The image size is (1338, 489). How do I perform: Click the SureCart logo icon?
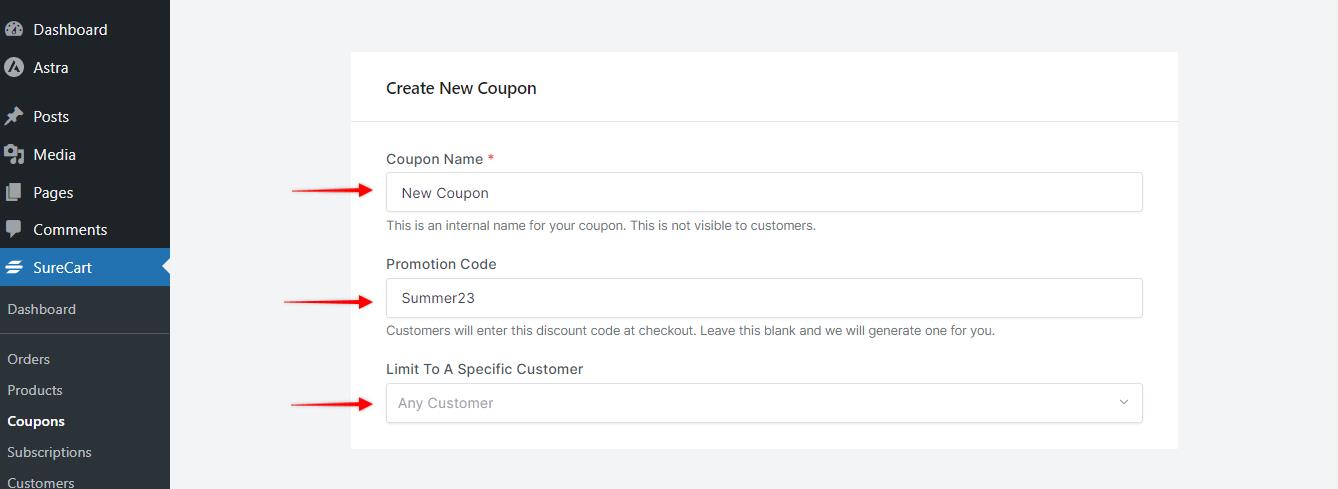[x=14, y=268]
